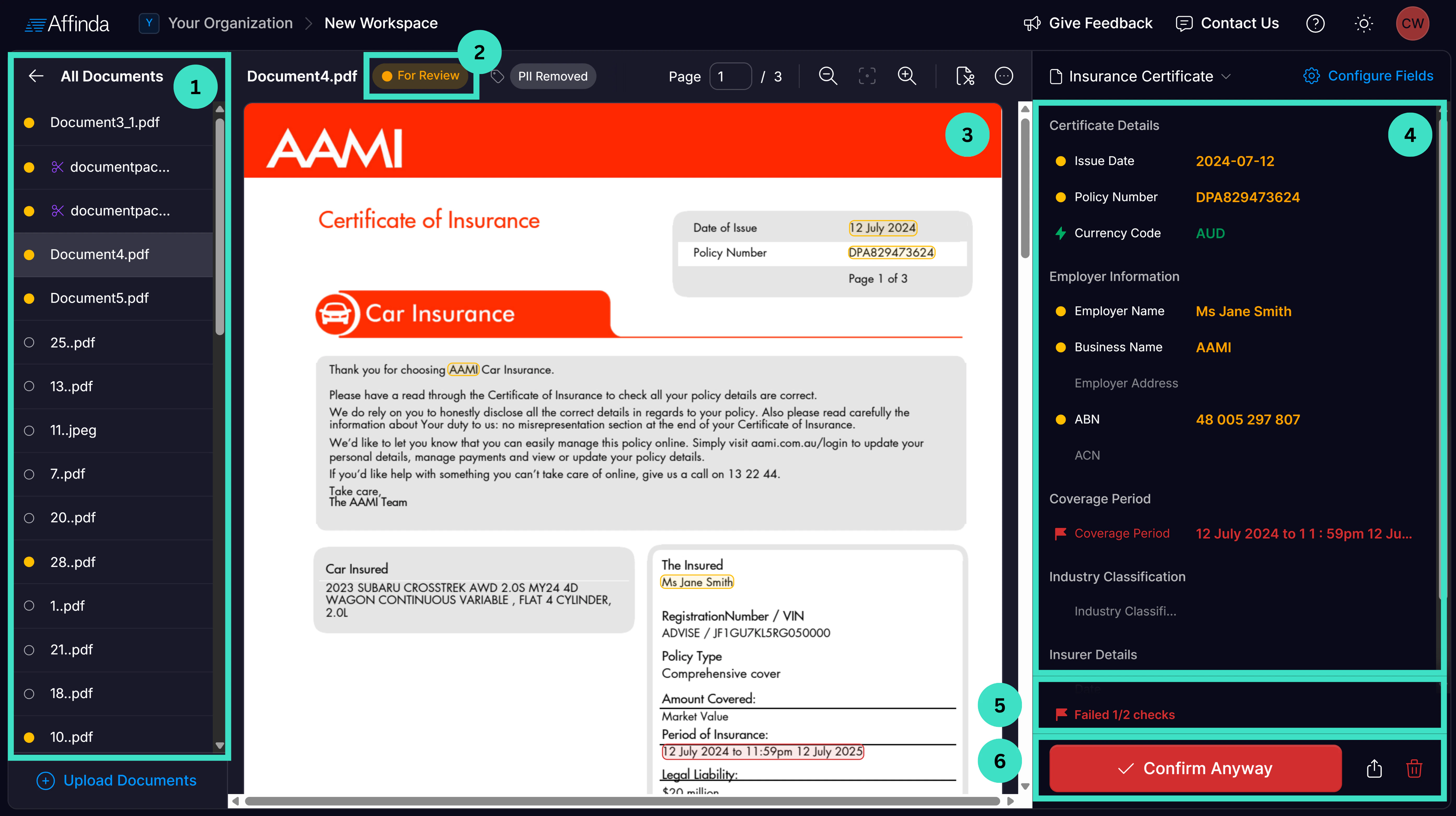
Task: Go back to All Documents
Action: (x=36, y=76)
